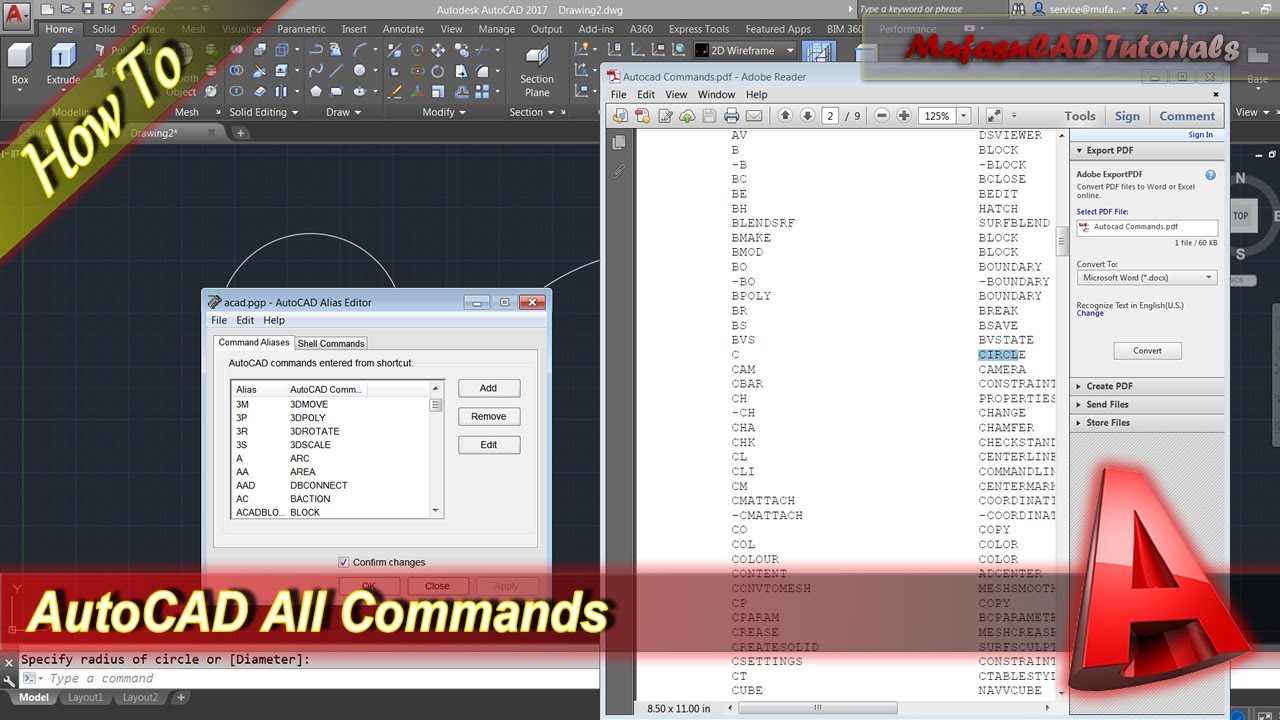
Task: Click the Remove button in Alias Editor
Action: 488,416
